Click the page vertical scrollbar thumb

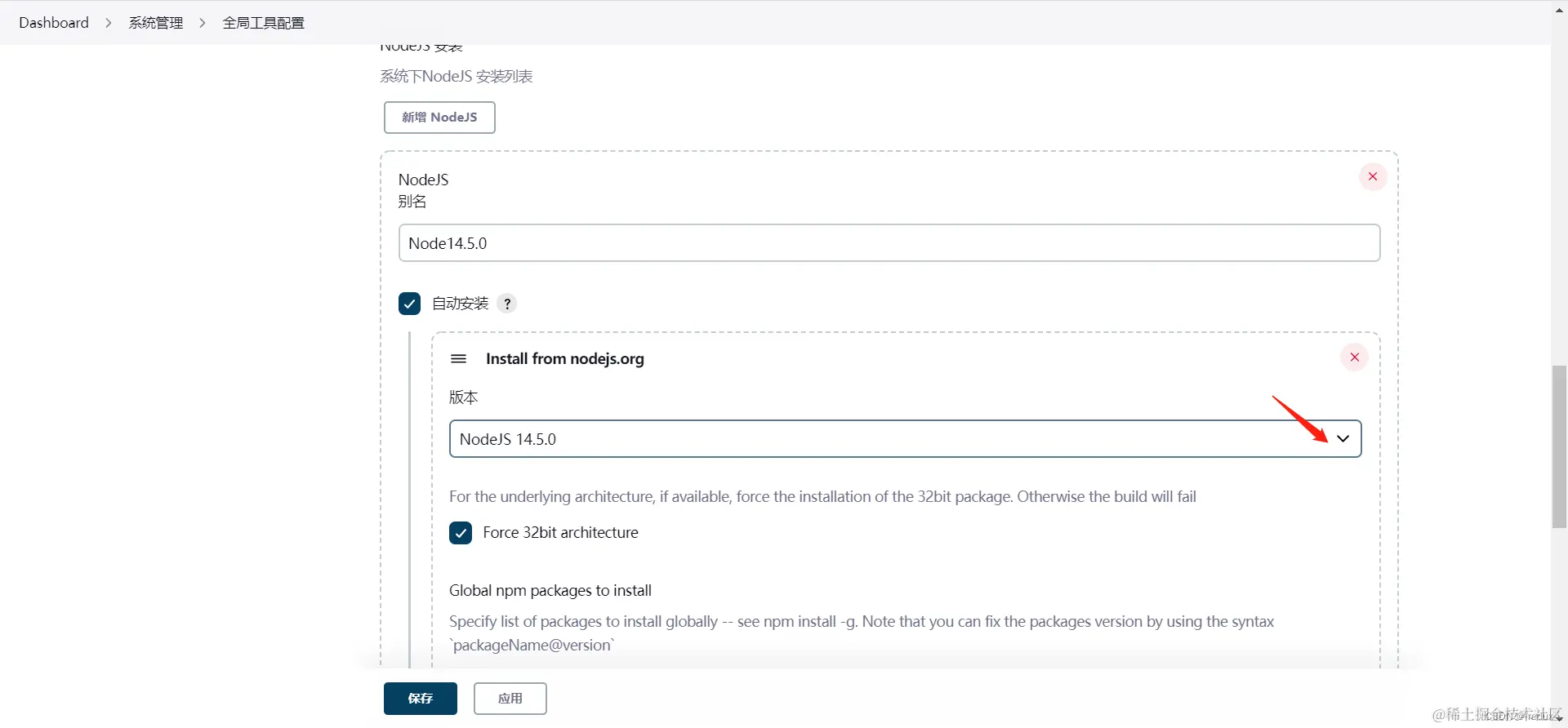point(1559,447)
